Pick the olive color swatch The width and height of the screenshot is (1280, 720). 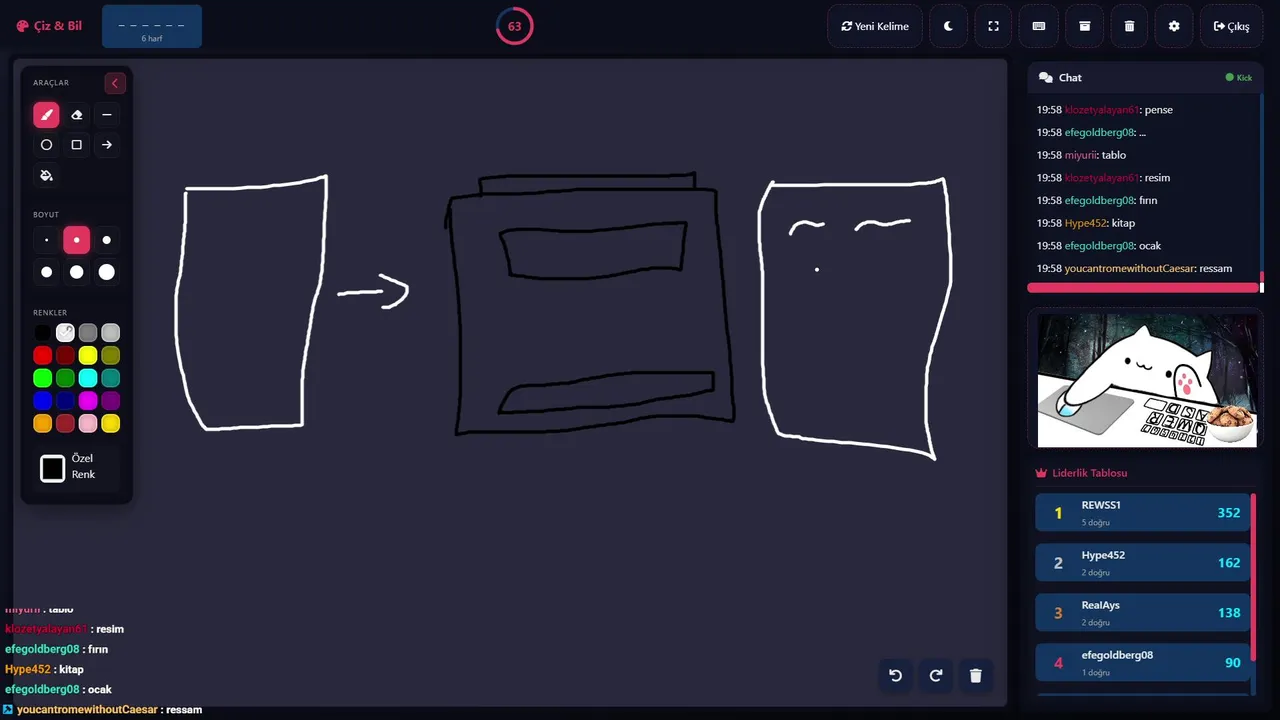click(111, 355)
